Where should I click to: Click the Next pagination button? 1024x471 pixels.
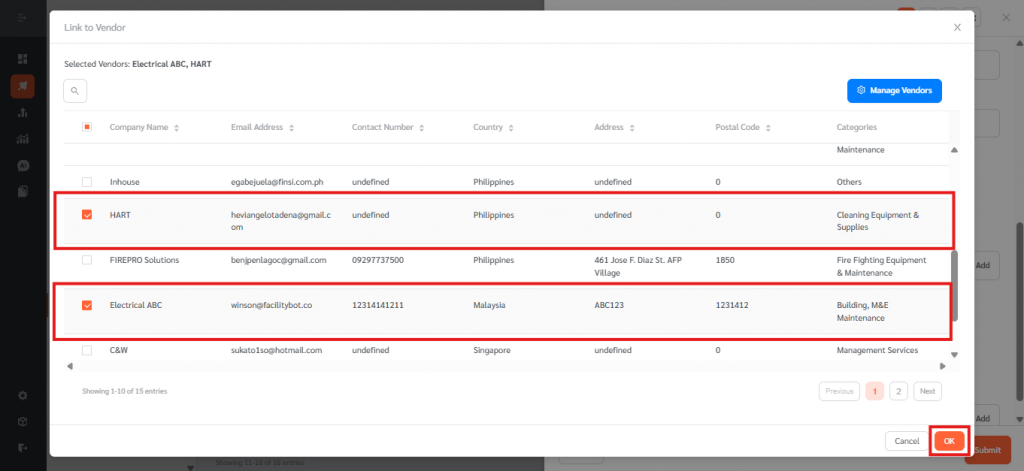(x=927, y=391)
